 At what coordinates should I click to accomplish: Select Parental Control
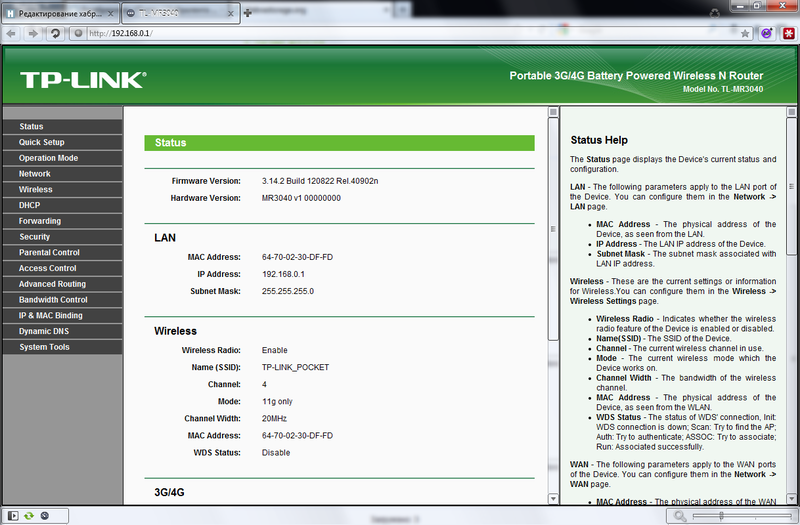coord(62,253)
